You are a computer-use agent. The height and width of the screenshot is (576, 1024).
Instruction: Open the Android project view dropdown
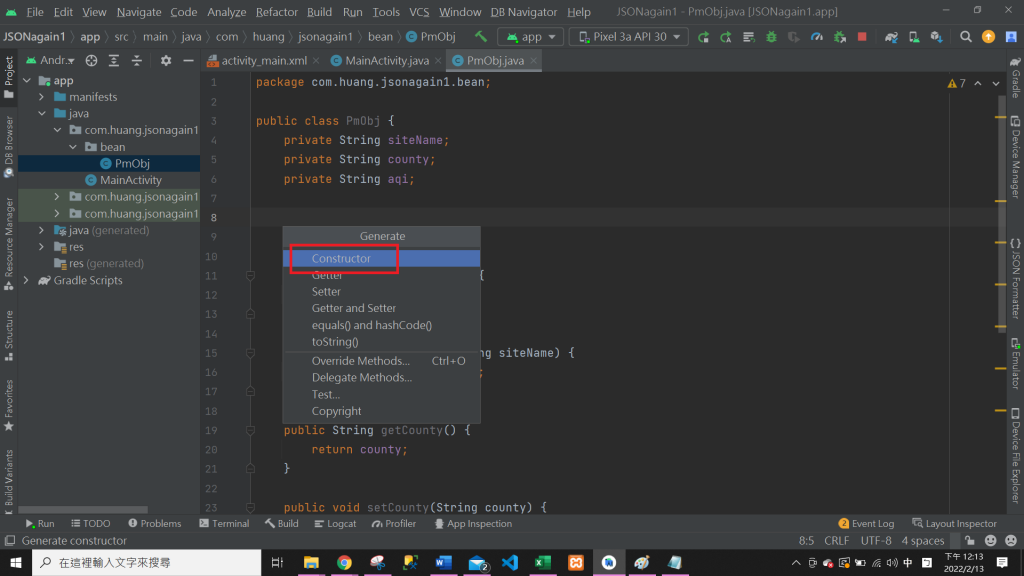50,61
